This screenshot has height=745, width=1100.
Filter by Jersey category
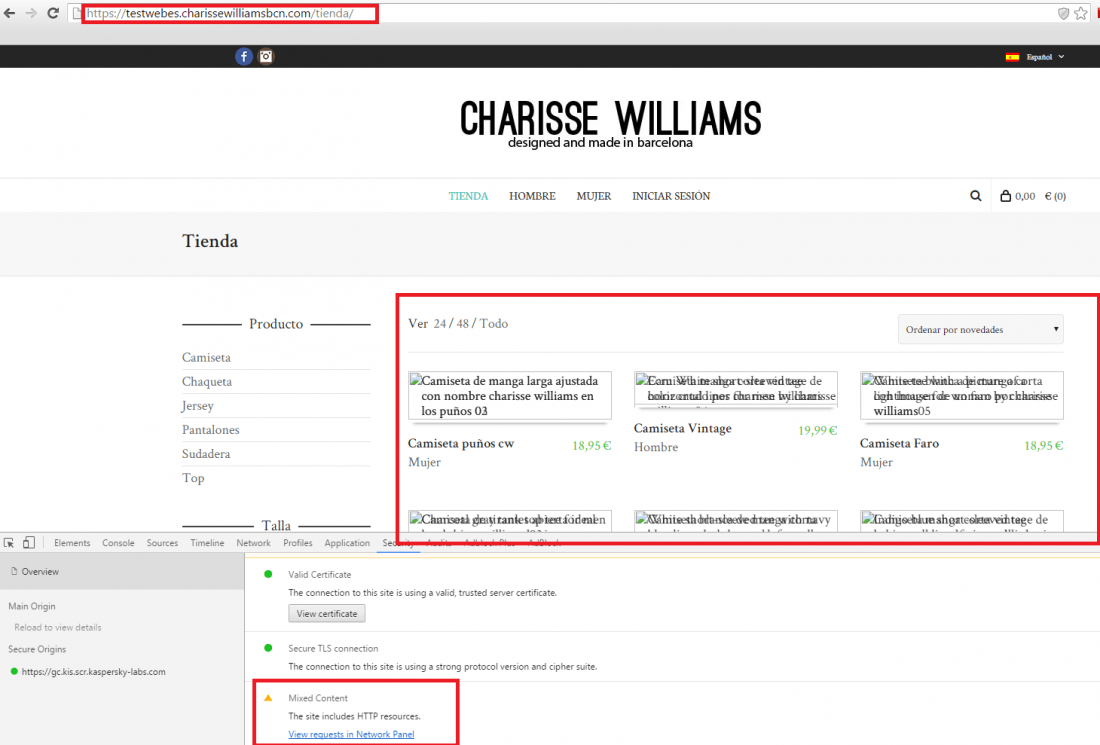point(198,405)
